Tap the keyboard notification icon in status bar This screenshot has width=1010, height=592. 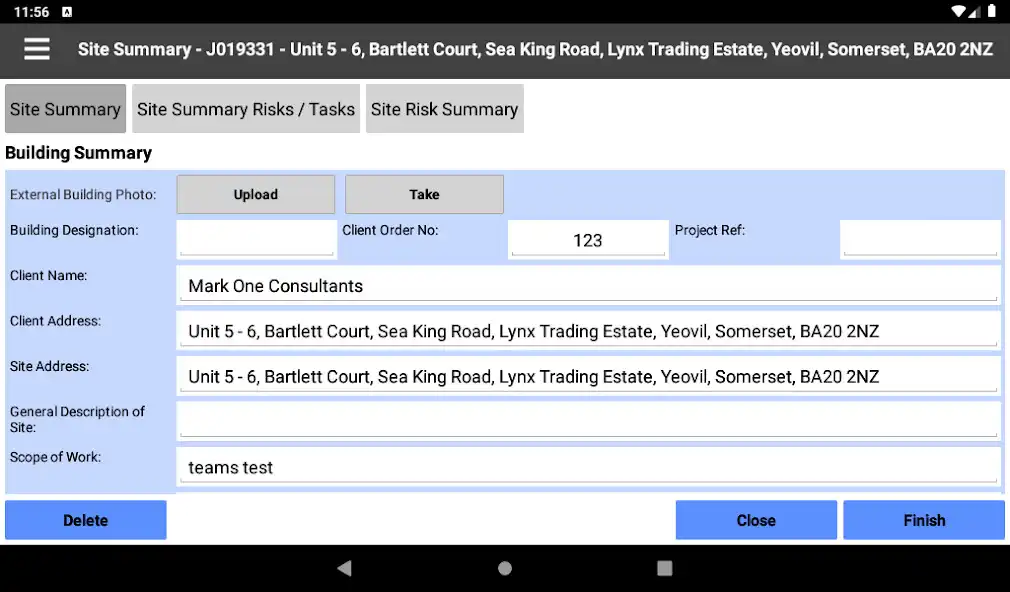pyautogui.click(x=67, y=12)
